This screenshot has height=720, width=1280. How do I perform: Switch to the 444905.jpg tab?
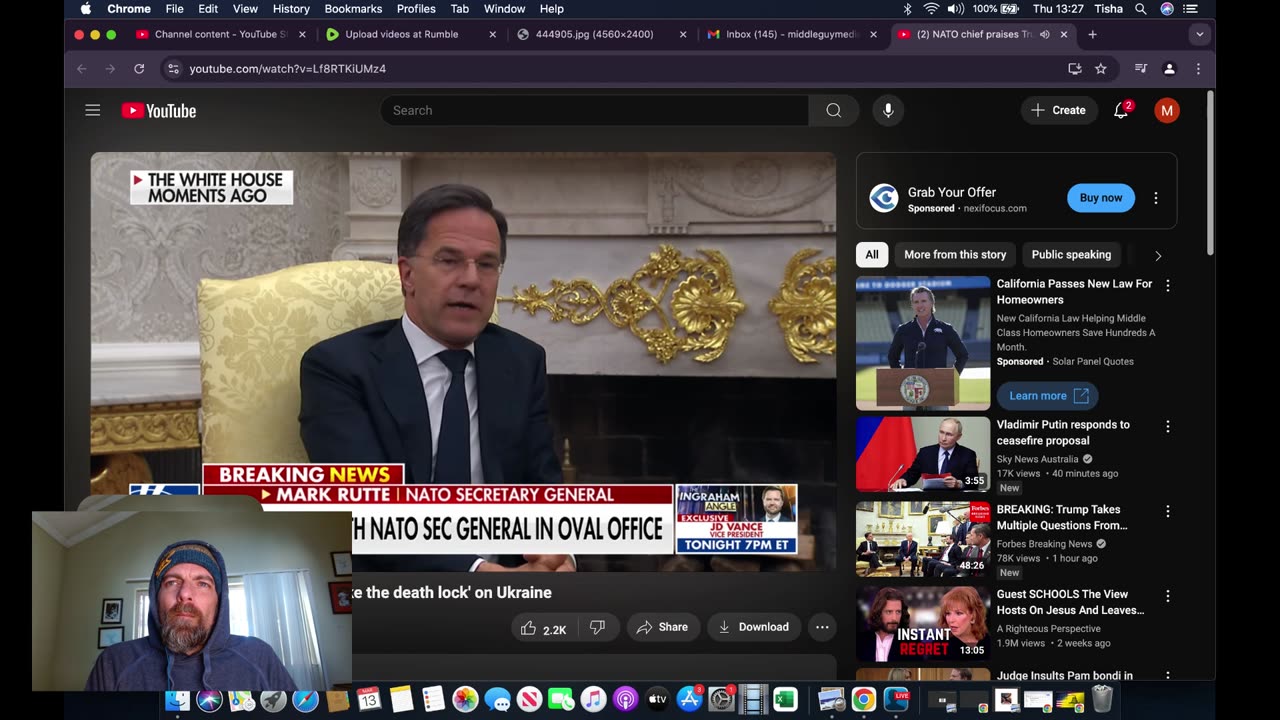(x=594, y=34)
